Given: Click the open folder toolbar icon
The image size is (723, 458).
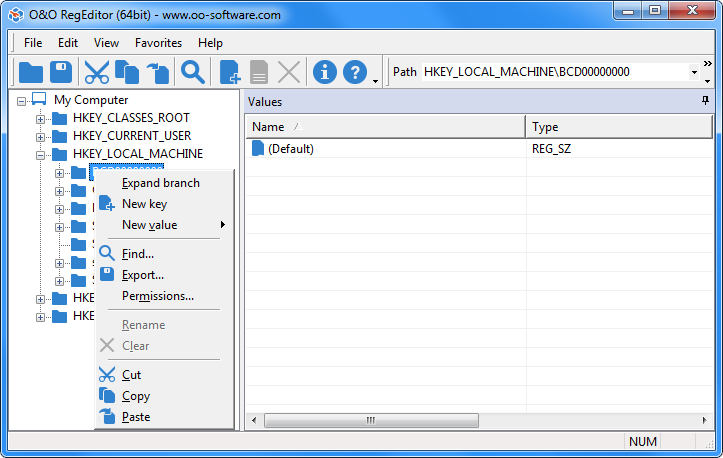Looking at the screenshot, I should click(31, 72).
